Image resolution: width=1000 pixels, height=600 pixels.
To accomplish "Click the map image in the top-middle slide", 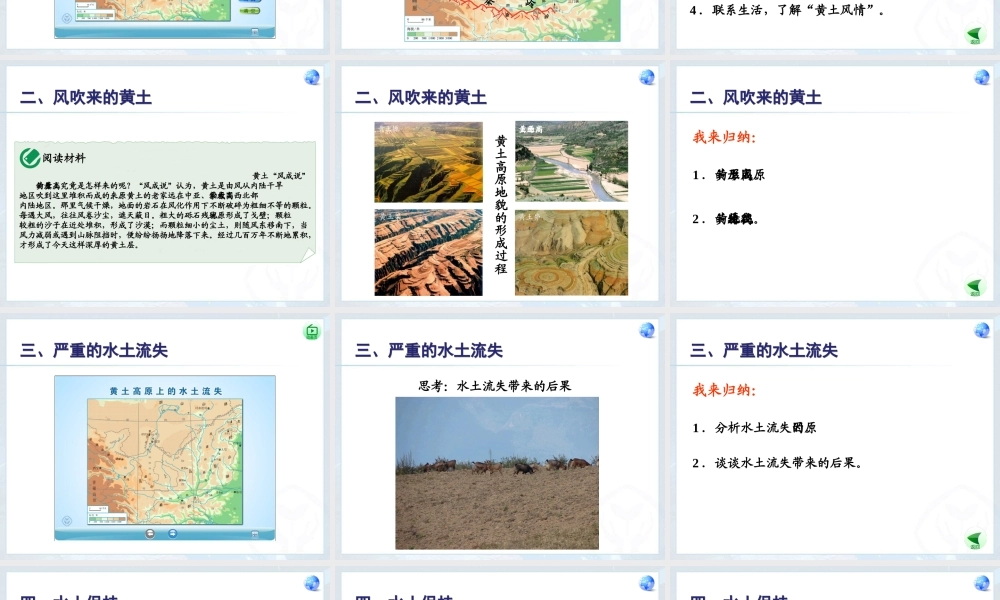I will 512,20.
